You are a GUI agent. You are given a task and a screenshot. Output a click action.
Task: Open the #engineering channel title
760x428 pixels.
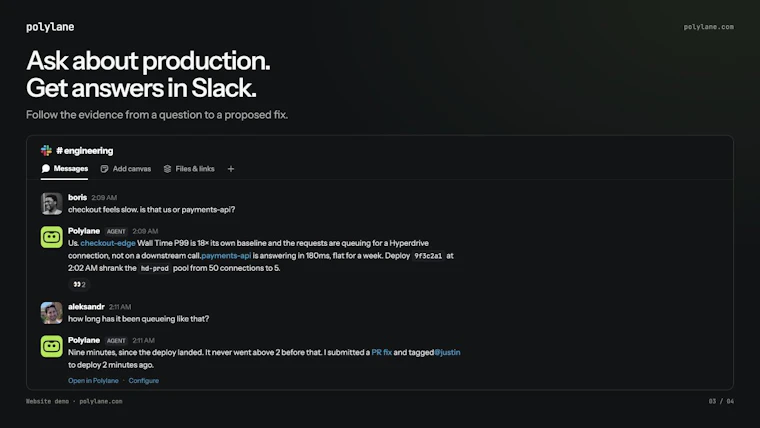coord(84,151)
